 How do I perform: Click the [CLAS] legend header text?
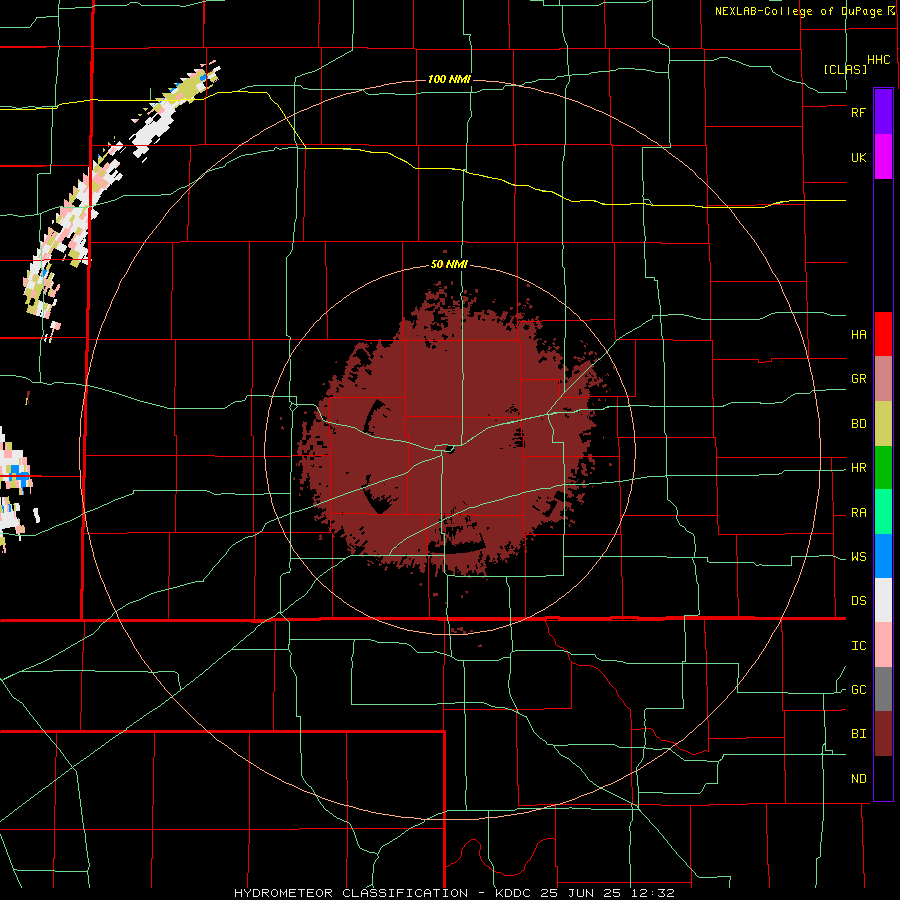(845, 69)
